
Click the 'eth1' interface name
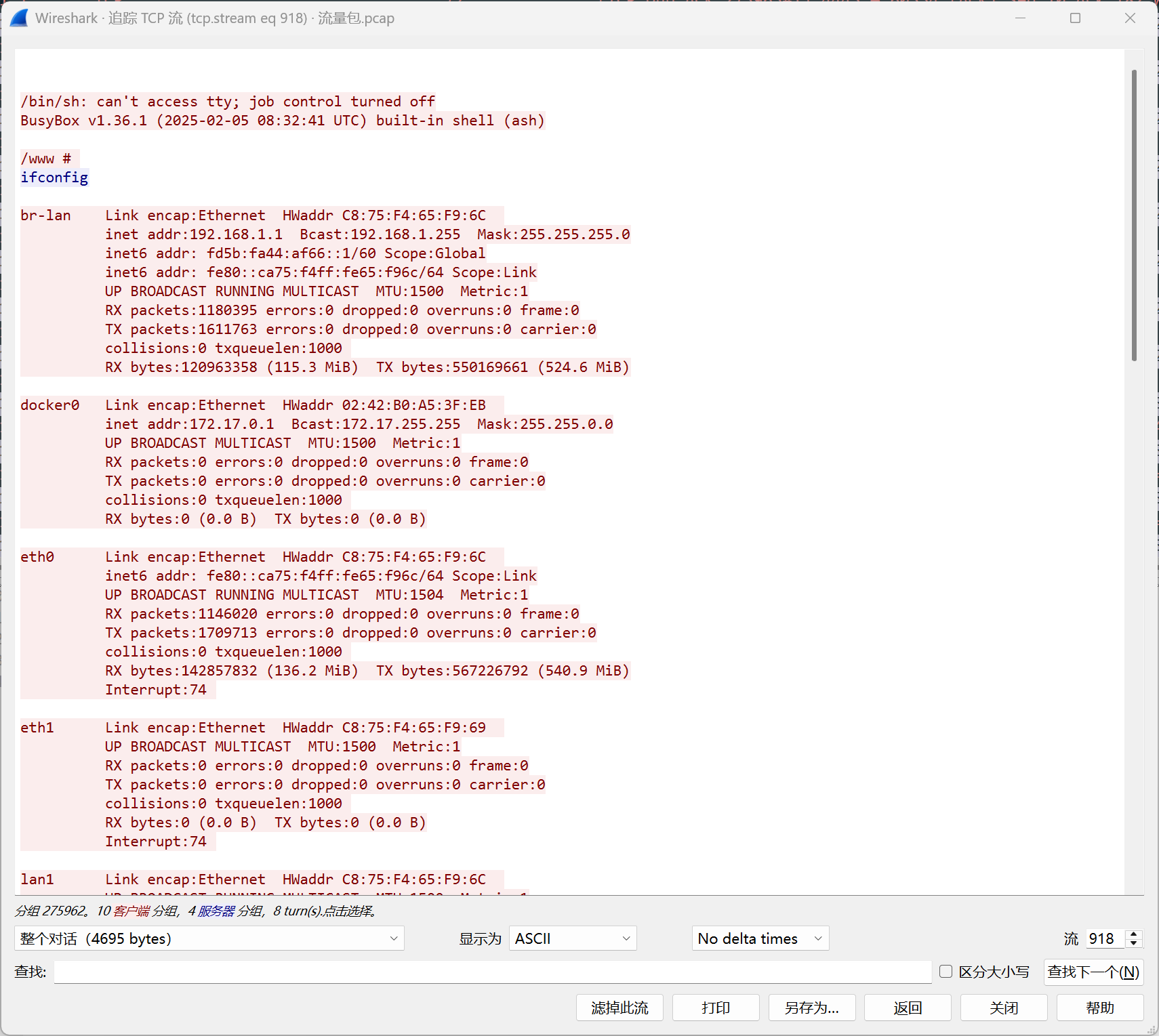click(x=37, y=728)
